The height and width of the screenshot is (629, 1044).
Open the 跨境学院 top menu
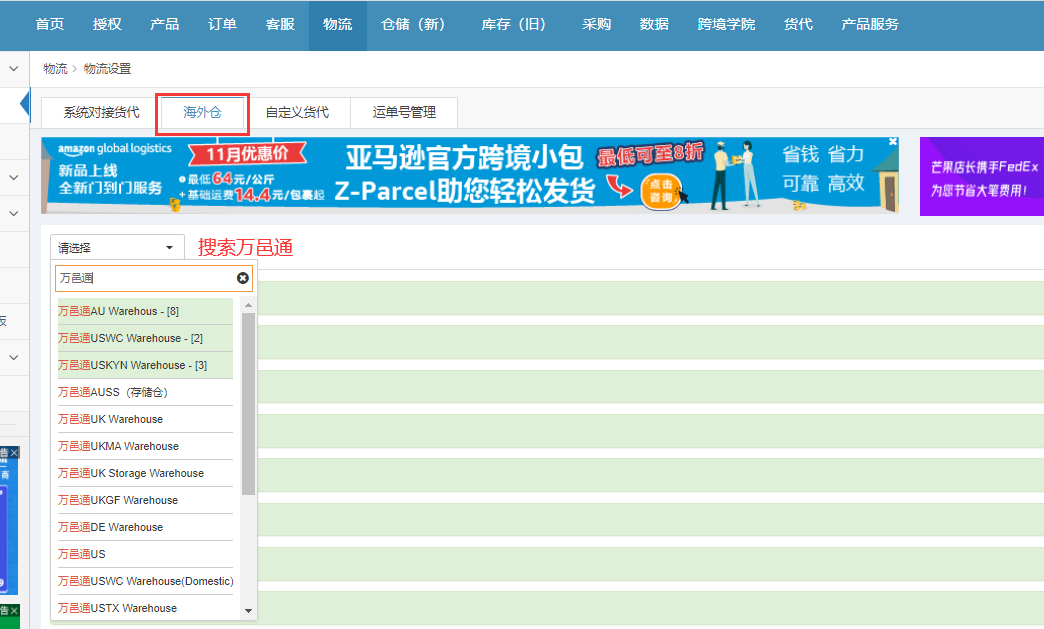coord(726,25)
